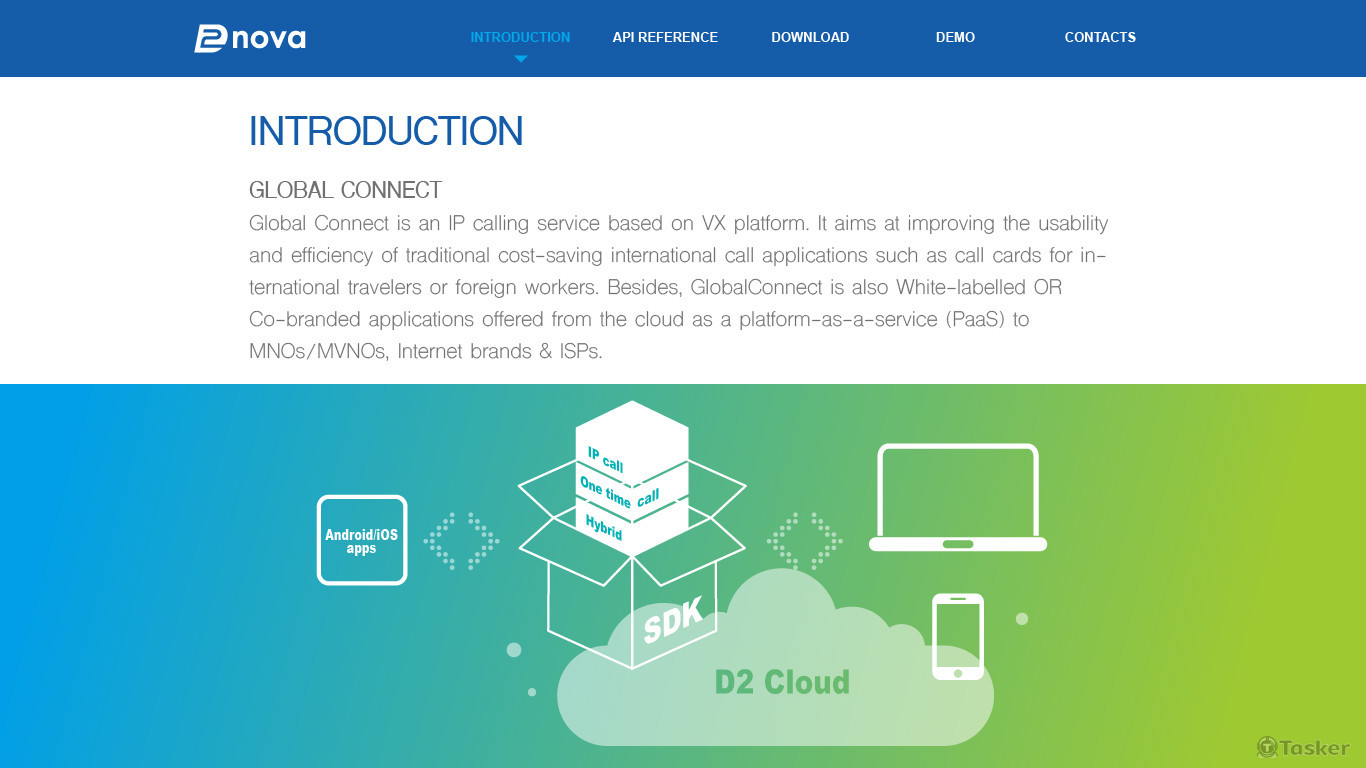
Task: Click the GLOBAL CONNECT subheading
Action: 345,190
